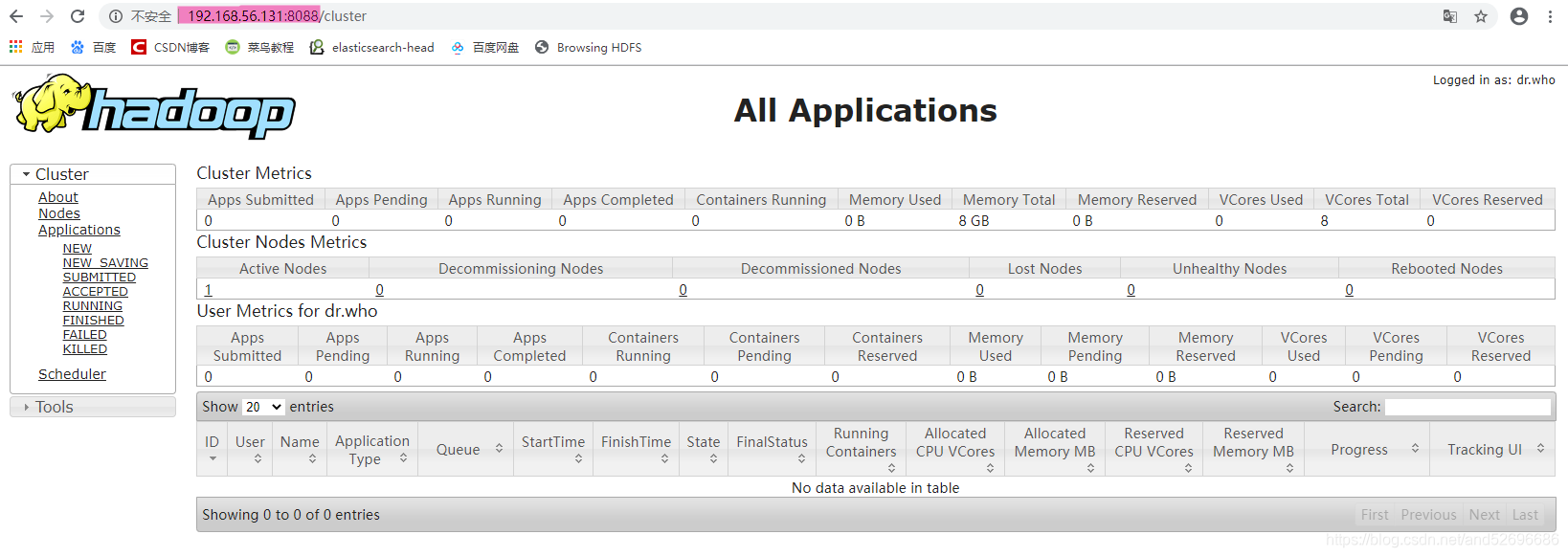1568x557 pixels.
Task: Sort table by ID column
Action: 212,449
